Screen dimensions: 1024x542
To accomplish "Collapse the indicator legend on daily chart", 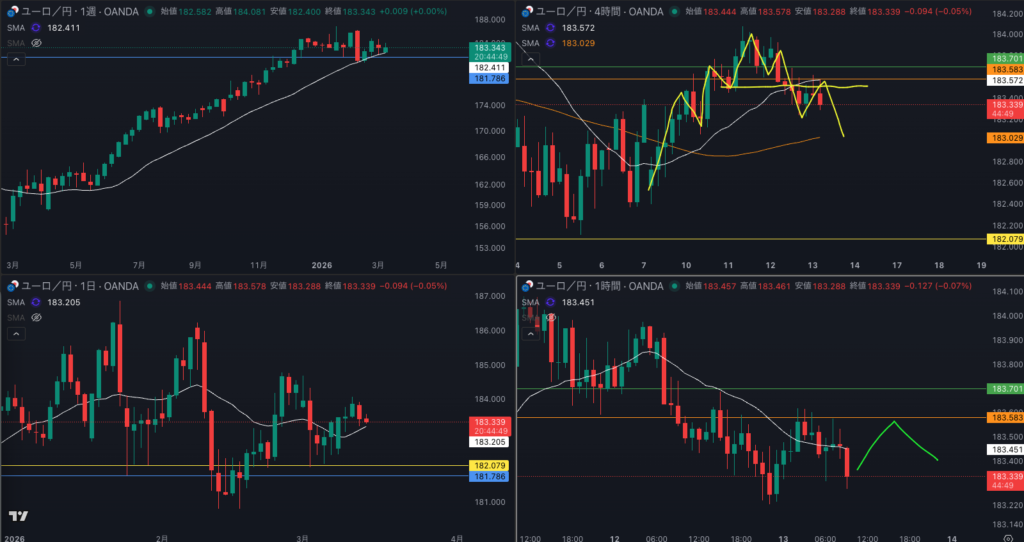I will (x=16, y=332).
